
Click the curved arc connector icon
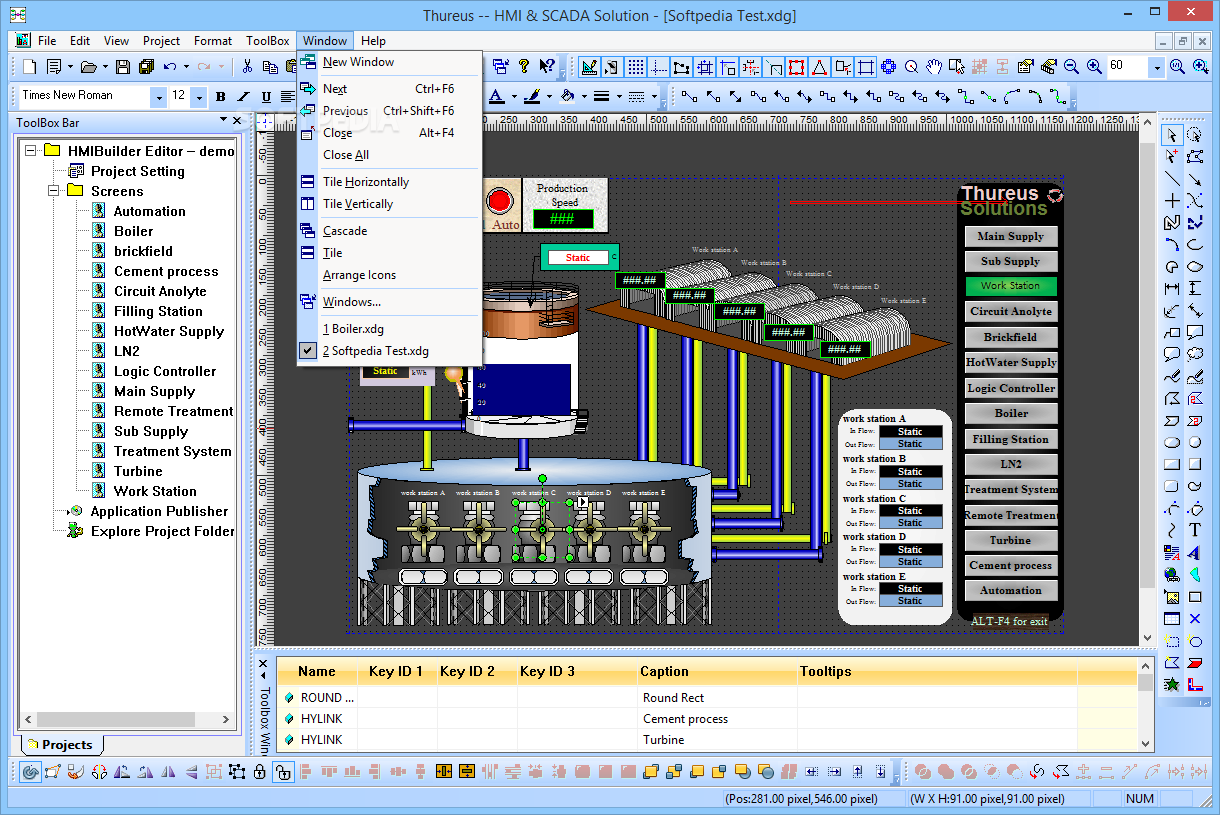click(1012, 97)
